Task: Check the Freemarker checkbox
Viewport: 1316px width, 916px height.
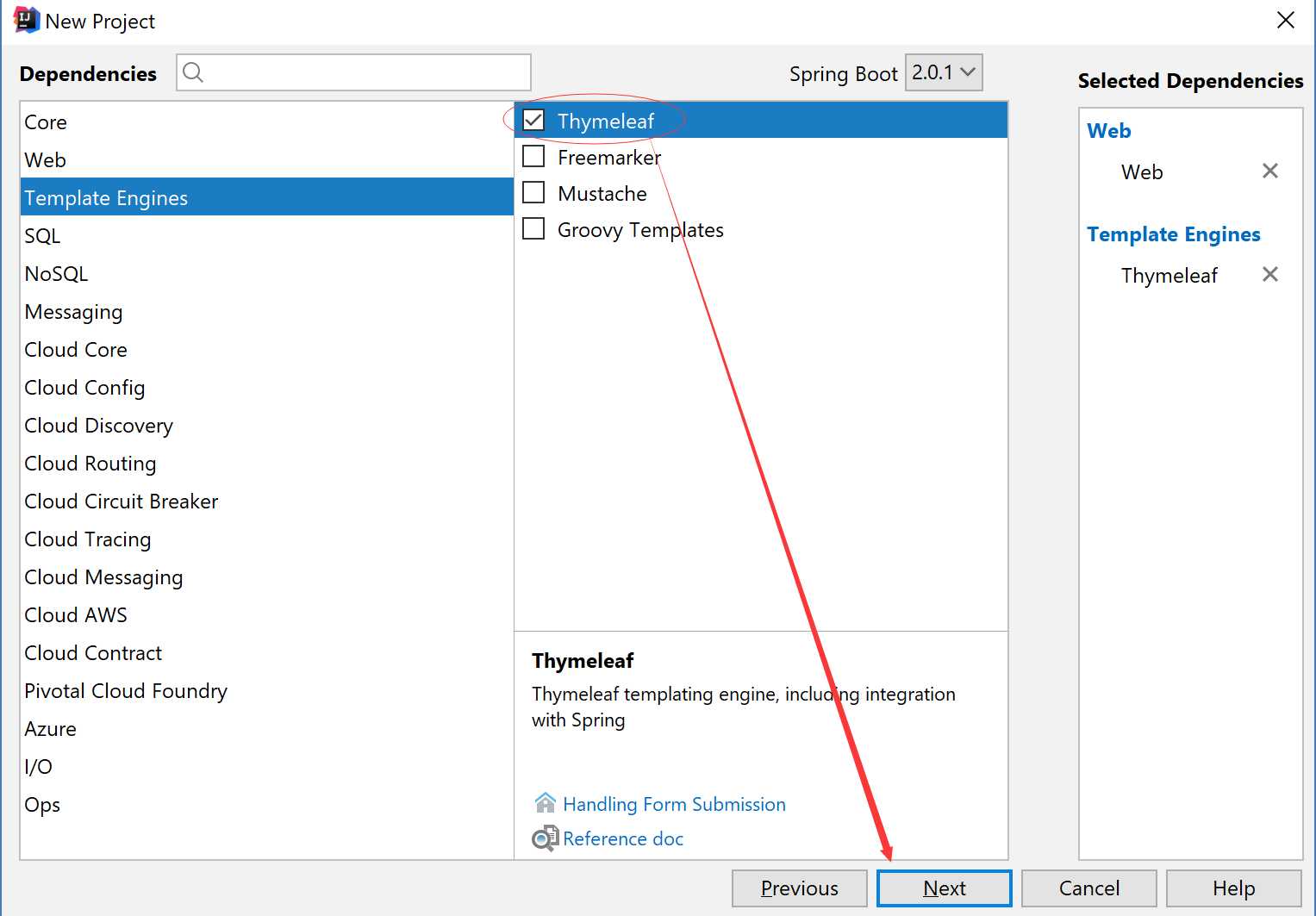Action: pyautogui.click(x=533, y=156)
